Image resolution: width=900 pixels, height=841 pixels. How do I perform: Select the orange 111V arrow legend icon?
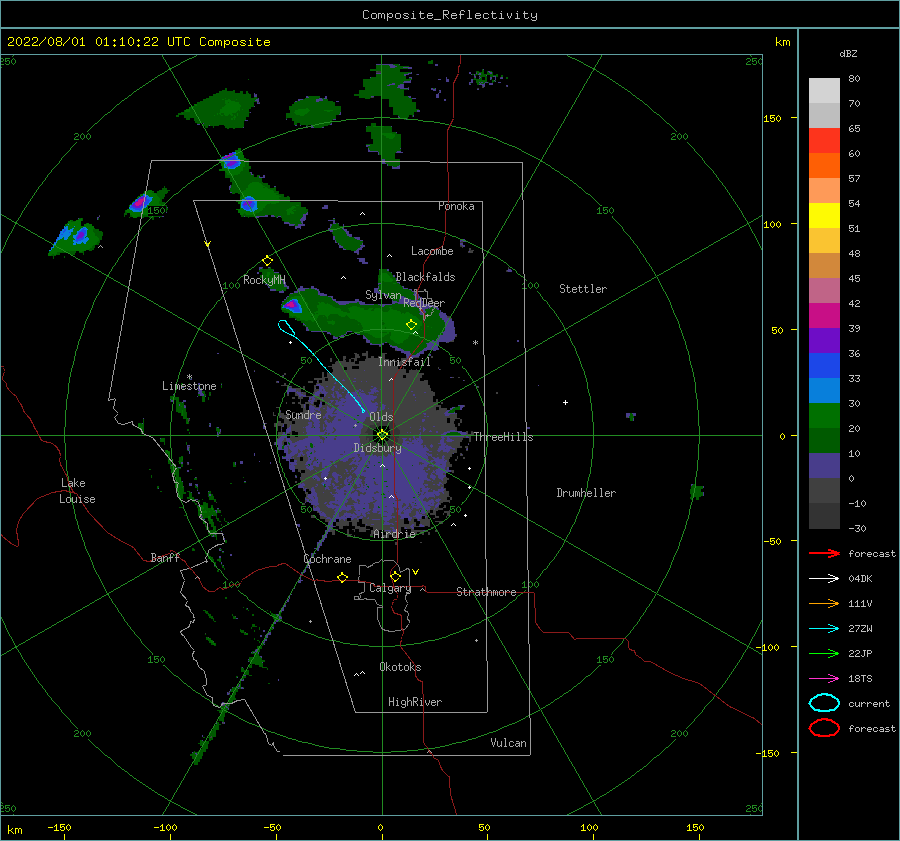pos(824,603)
